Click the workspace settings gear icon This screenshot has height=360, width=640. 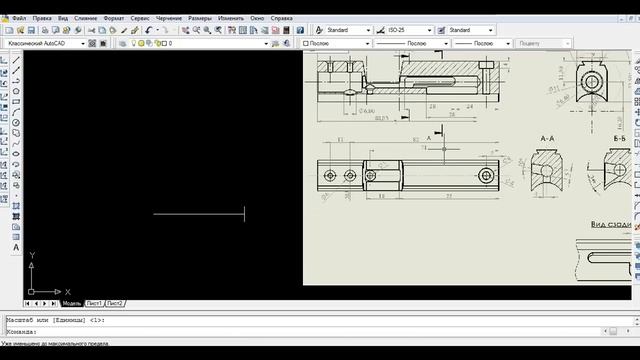(x=92, y=43)
